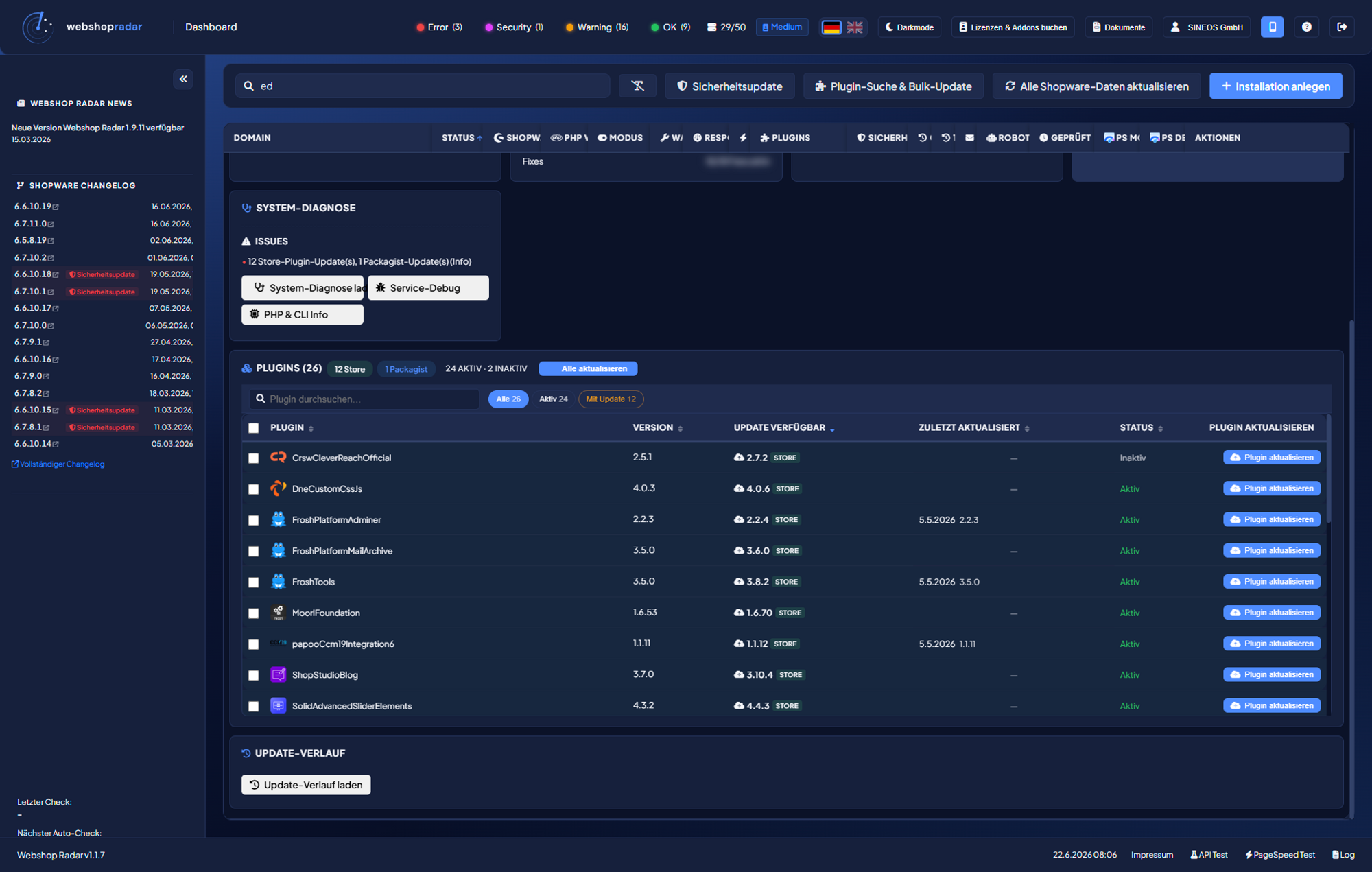Check the FroshPlatformMailArchive checkbox
This screenshot has width=1372, height=872.
pos(254,551)
